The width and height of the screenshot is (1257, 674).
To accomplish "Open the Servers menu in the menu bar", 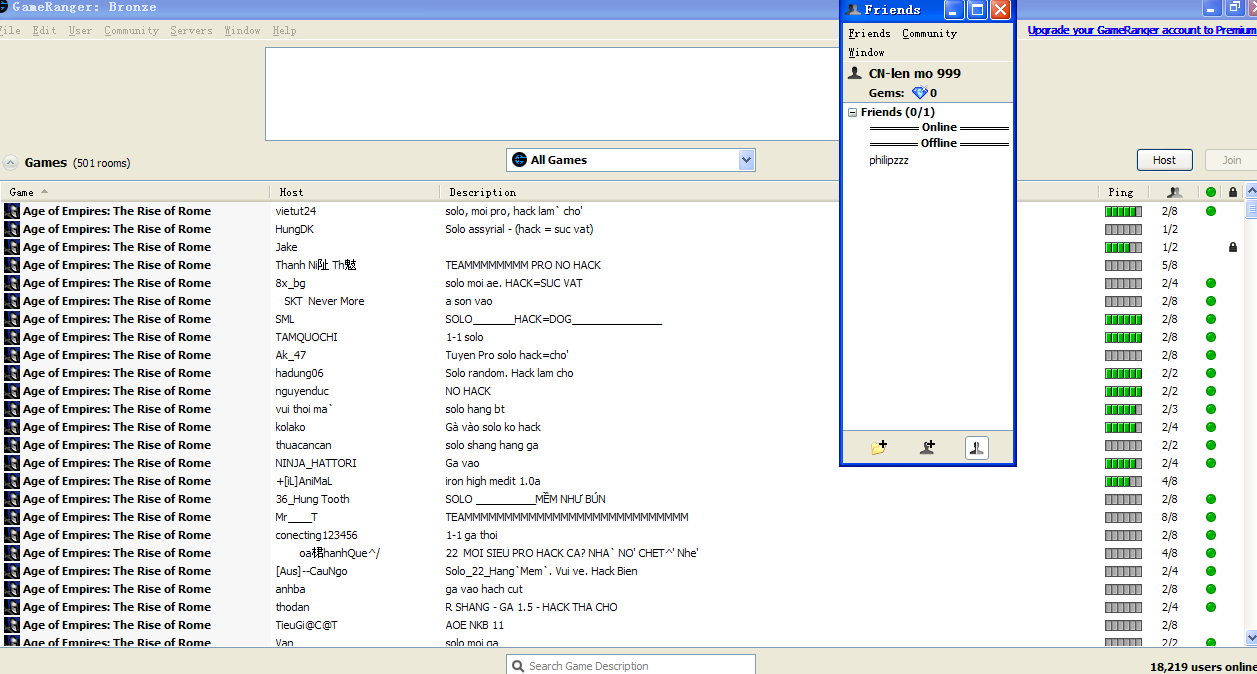I will pyautogui.click(x=191, y=30).
